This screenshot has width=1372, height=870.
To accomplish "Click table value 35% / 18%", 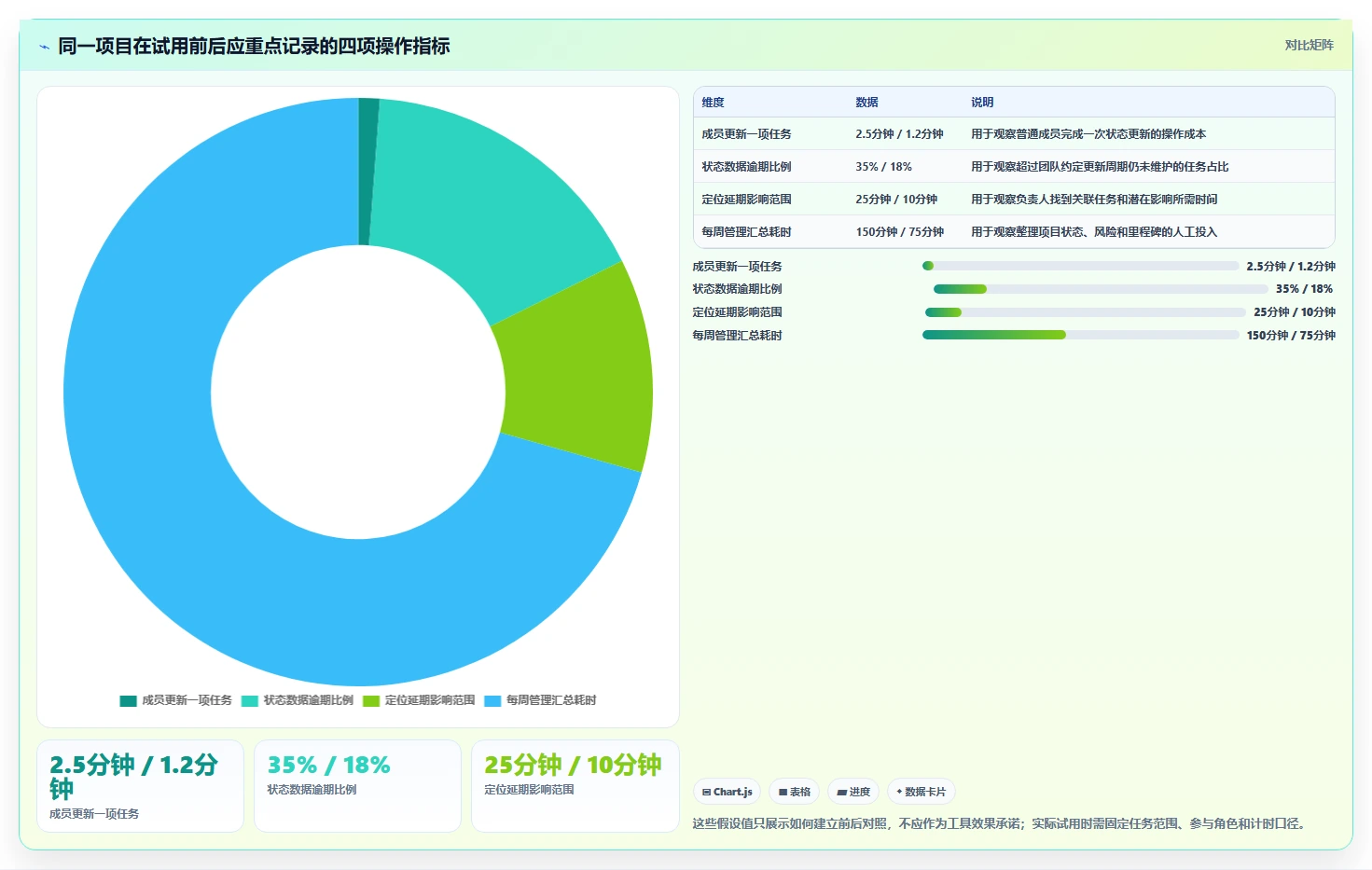I will (883, 167).
